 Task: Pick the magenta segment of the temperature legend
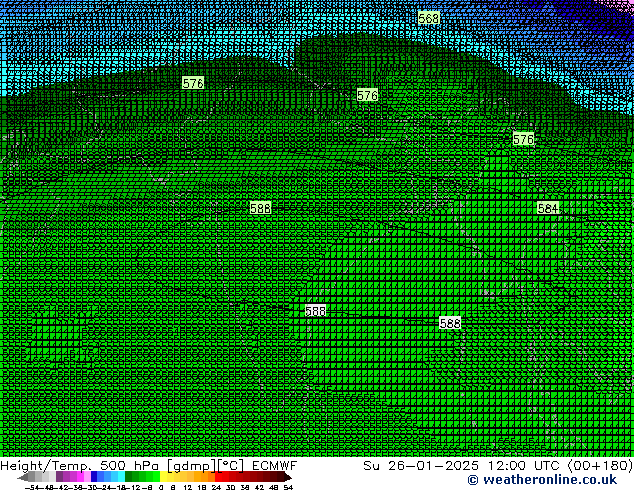(80, 476)
